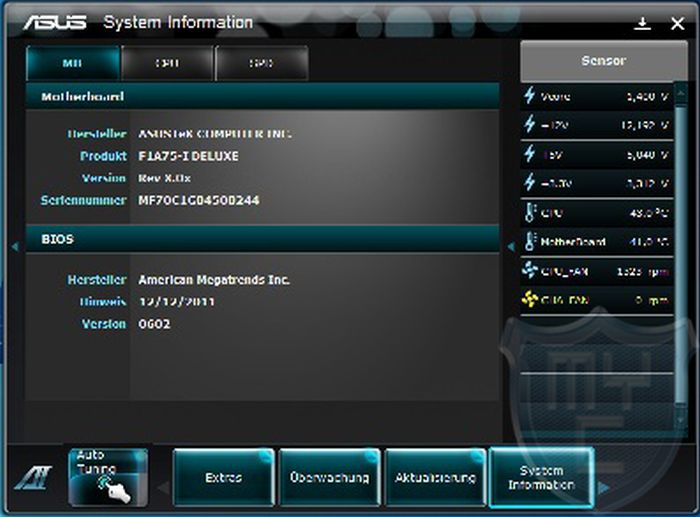Click the BIOS version 0602
This screenshot has width=700, height=517.
pyautogui.click(x=154, y=324)
